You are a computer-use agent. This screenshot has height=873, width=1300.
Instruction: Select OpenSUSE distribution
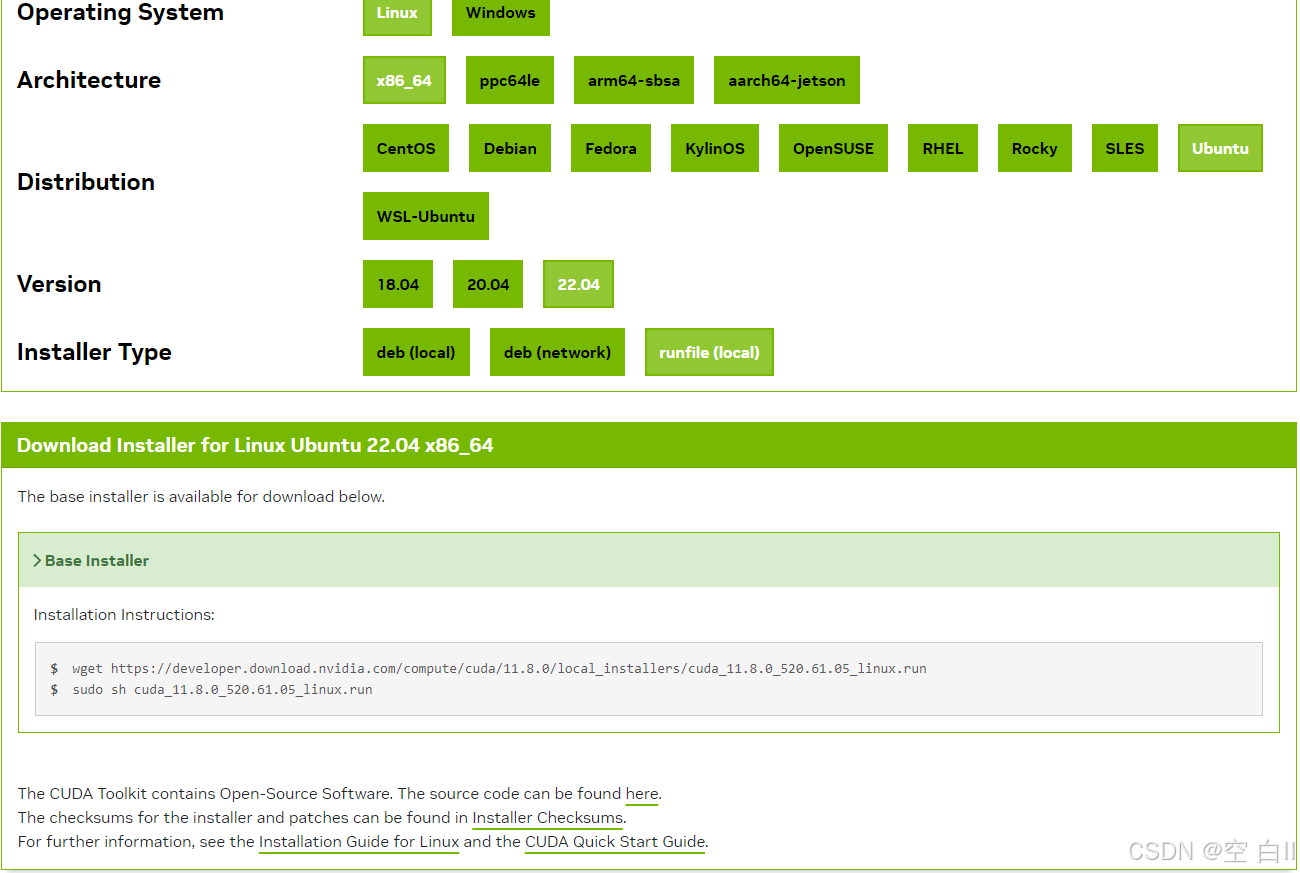tap(833, 148)
